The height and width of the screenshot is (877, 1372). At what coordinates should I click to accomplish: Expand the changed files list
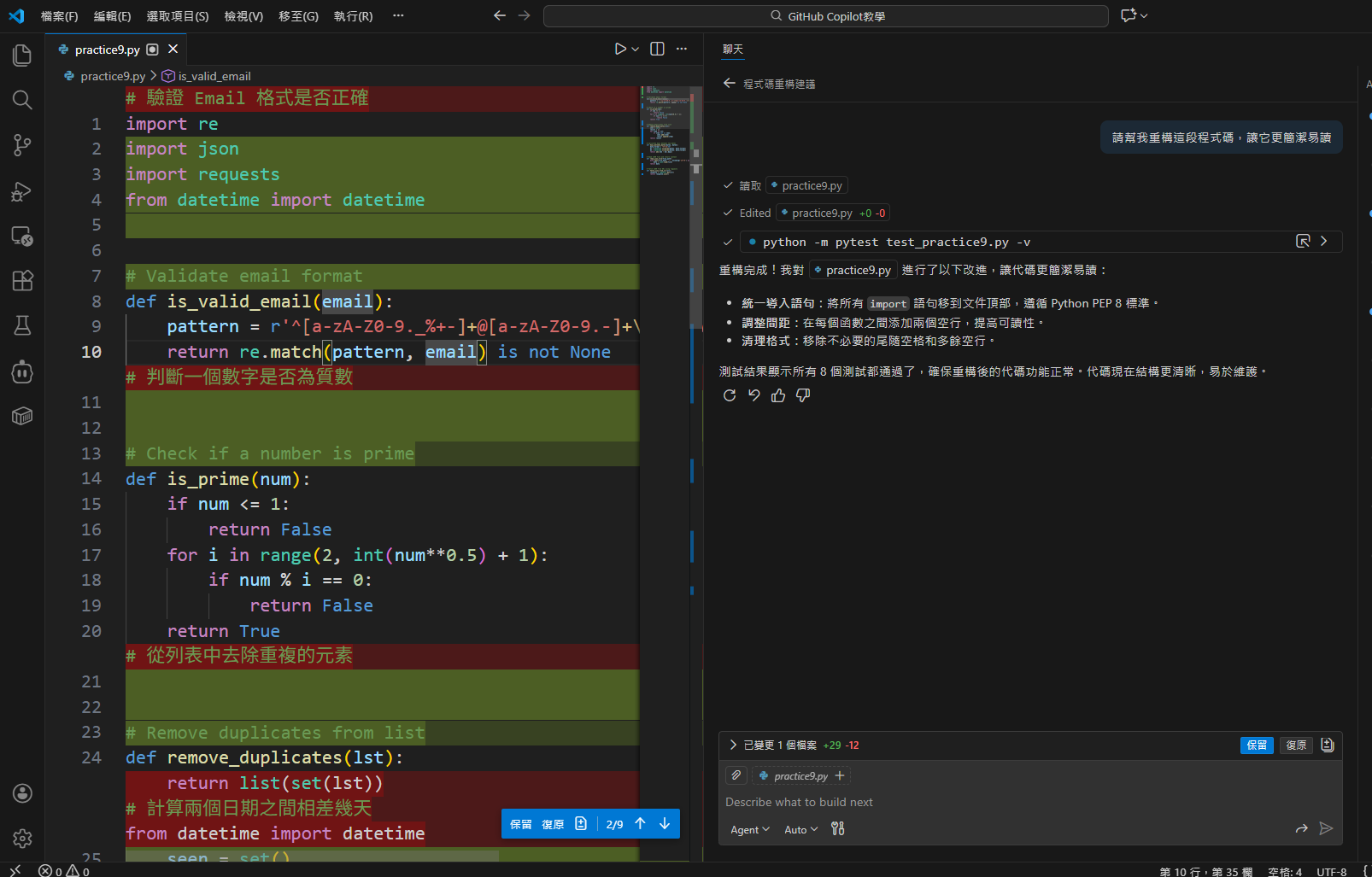(733, 745)
